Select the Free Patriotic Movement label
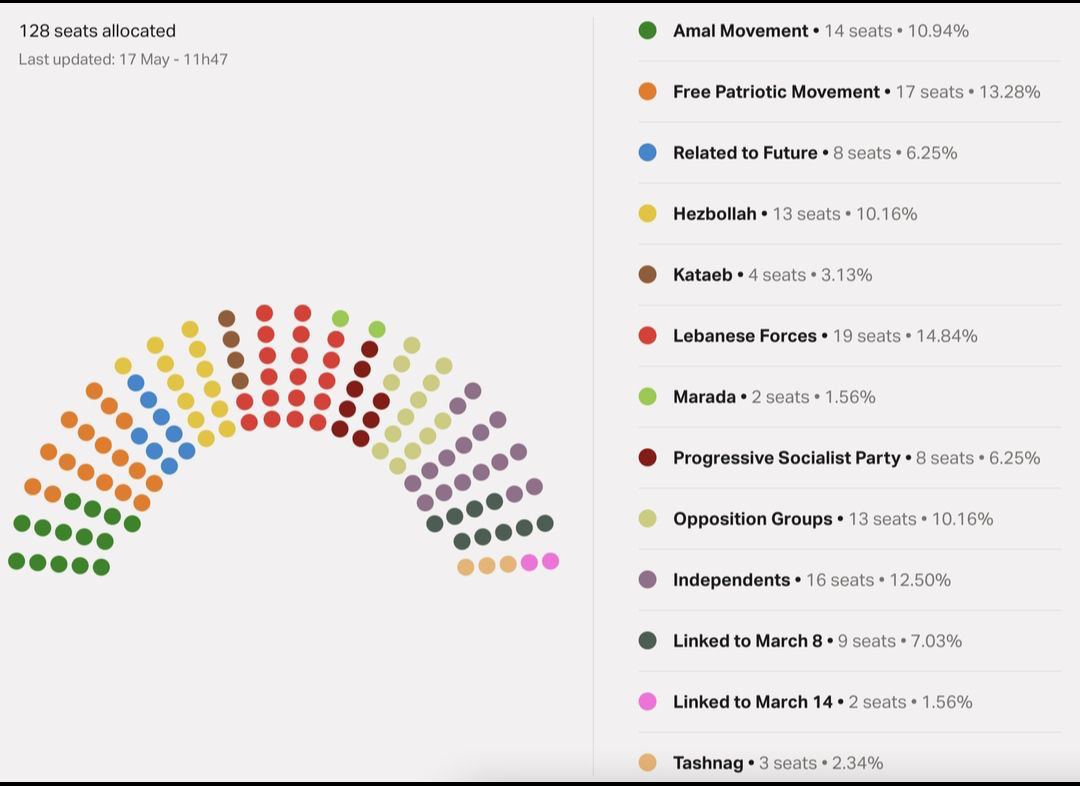Viewport: 1080px width, 786px height. point(776,92)
